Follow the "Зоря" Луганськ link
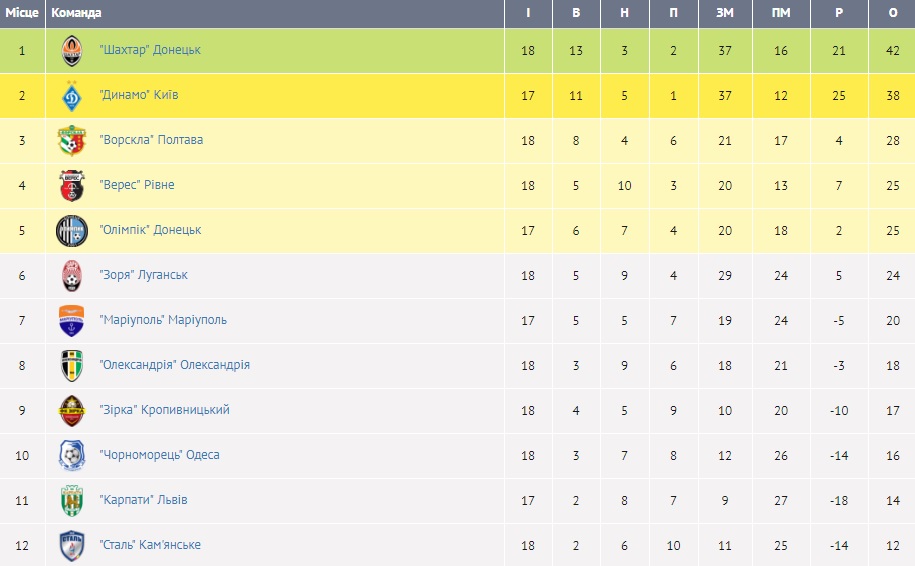 coord(144,275)
